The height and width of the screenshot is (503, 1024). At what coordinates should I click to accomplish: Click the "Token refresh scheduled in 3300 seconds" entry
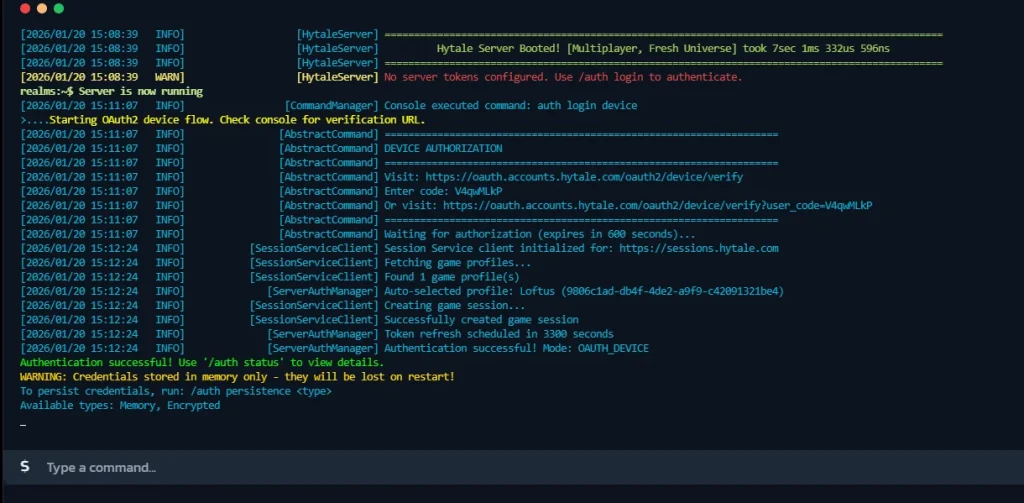pyautogui.click(x=498, y=334)
